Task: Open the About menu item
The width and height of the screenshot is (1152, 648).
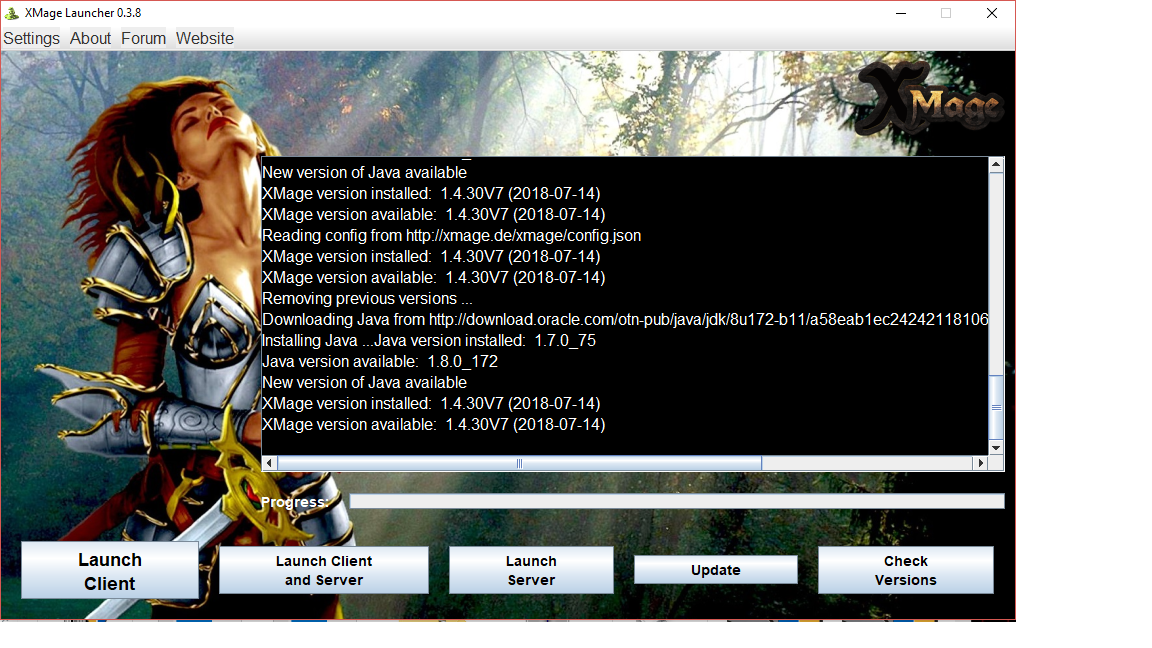Action: tap(90, 38)
